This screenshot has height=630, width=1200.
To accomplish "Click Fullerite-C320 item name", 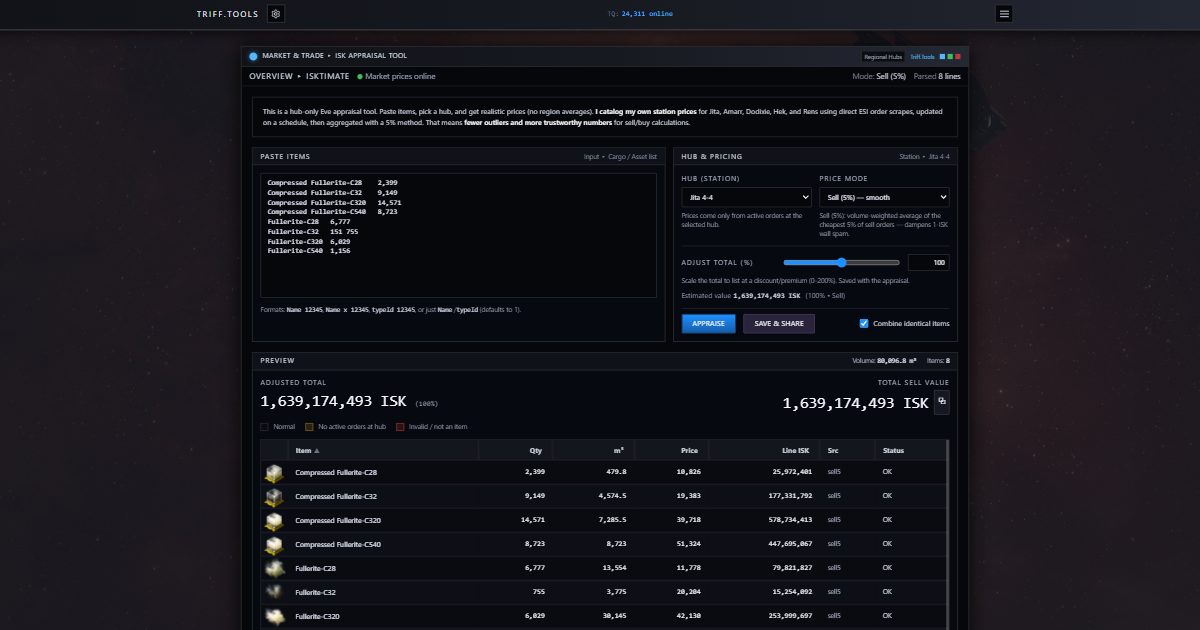I will point(317,616).
